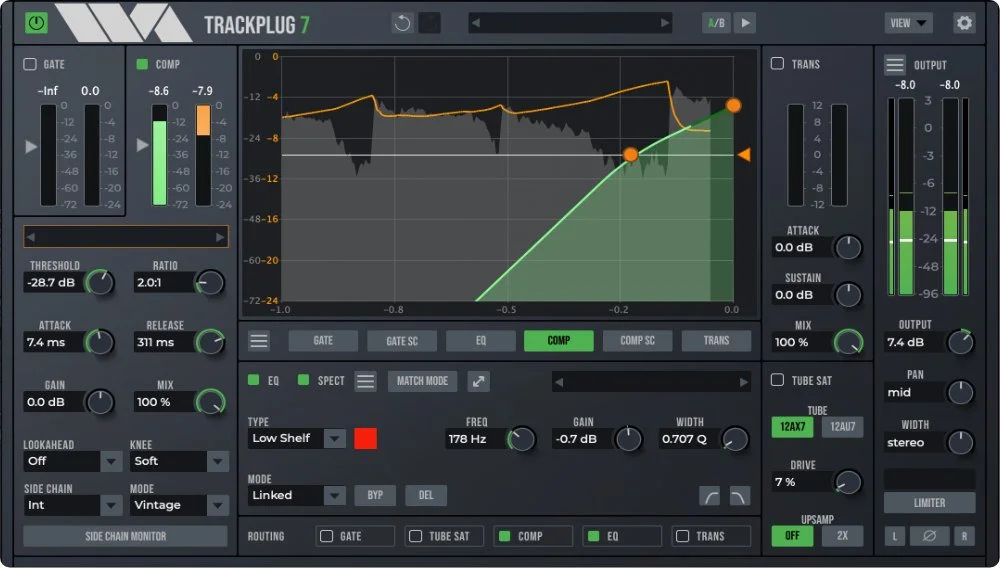Switch to the EQ graph tab
1000x569 pixels.
(481, 341)
